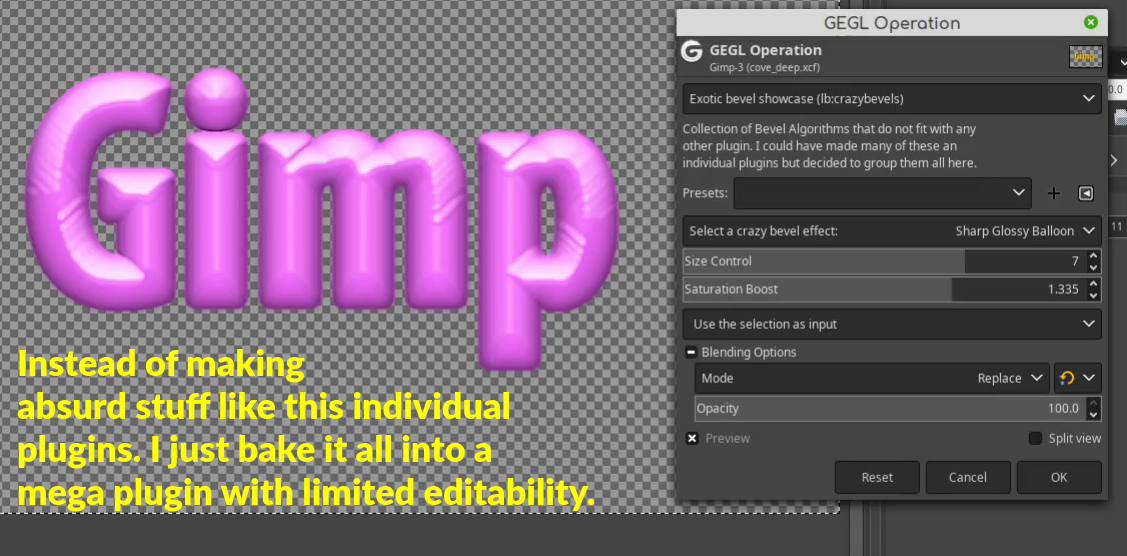Open 'Use the selection as input' dropdown
This screenshot has width=1127, height=556.
click(891, 324)
